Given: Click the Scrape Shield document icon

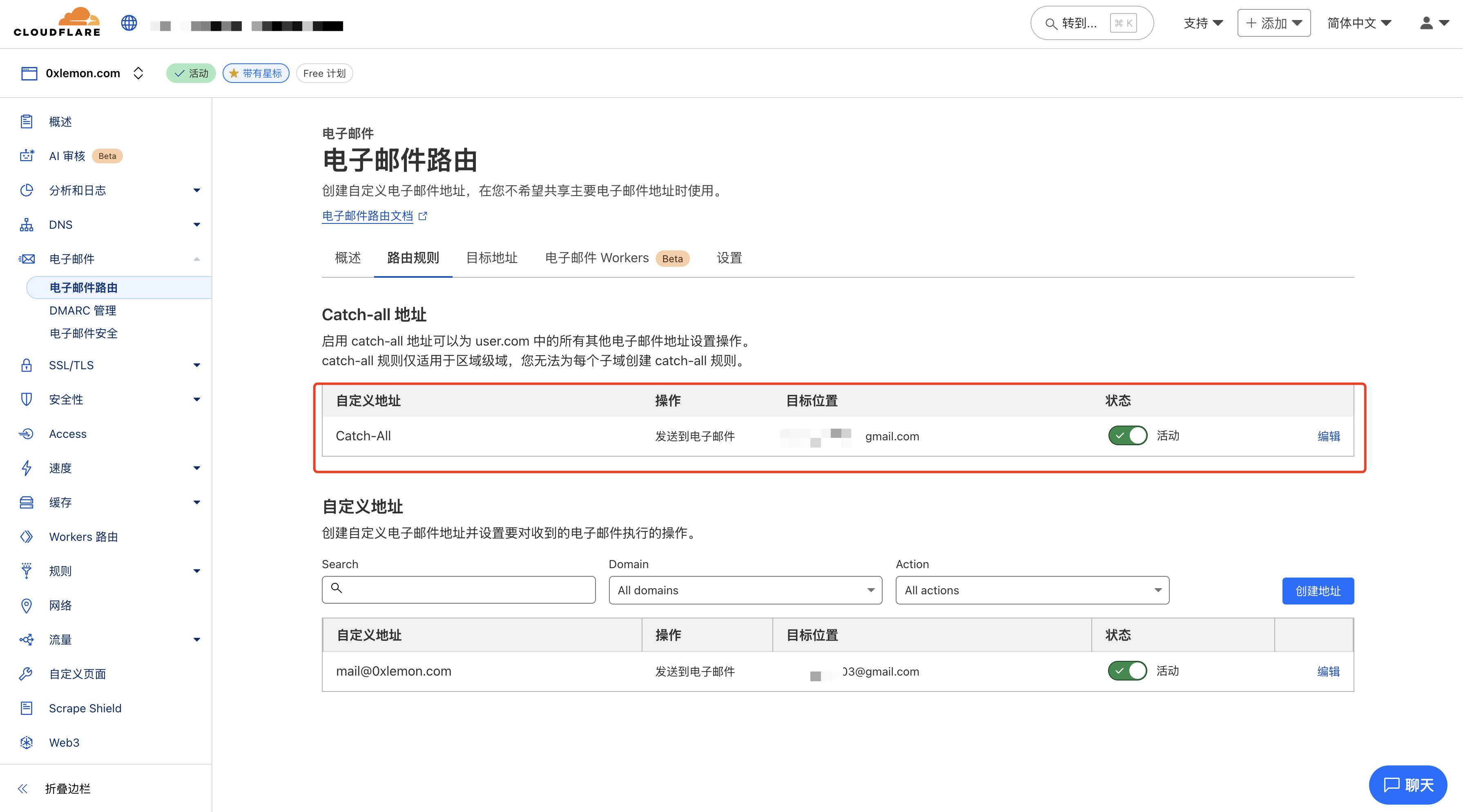Looking at the screenshot, I should pos(26,708).
